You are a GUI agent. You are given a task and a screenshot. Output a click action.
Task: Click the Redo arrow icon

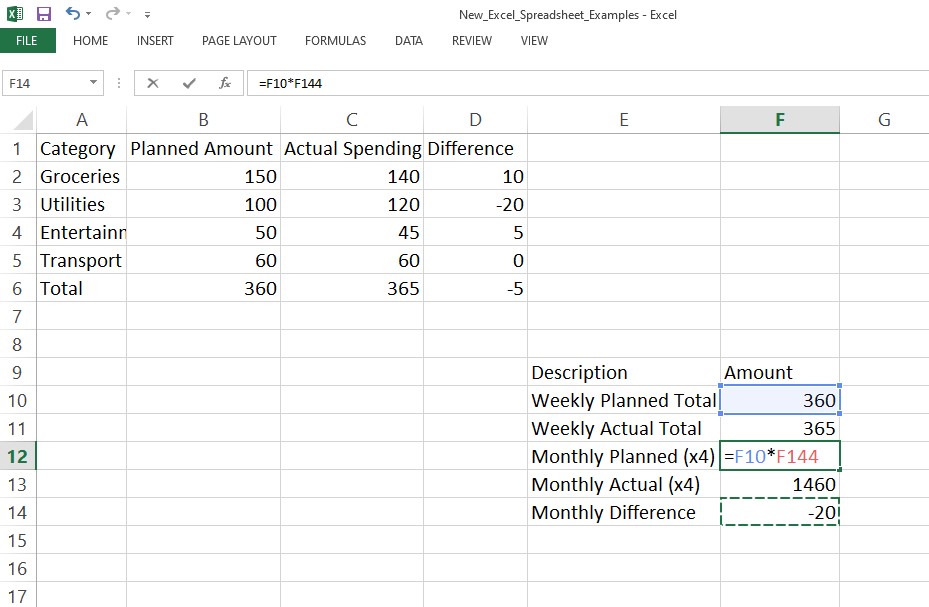pos(112,14)
